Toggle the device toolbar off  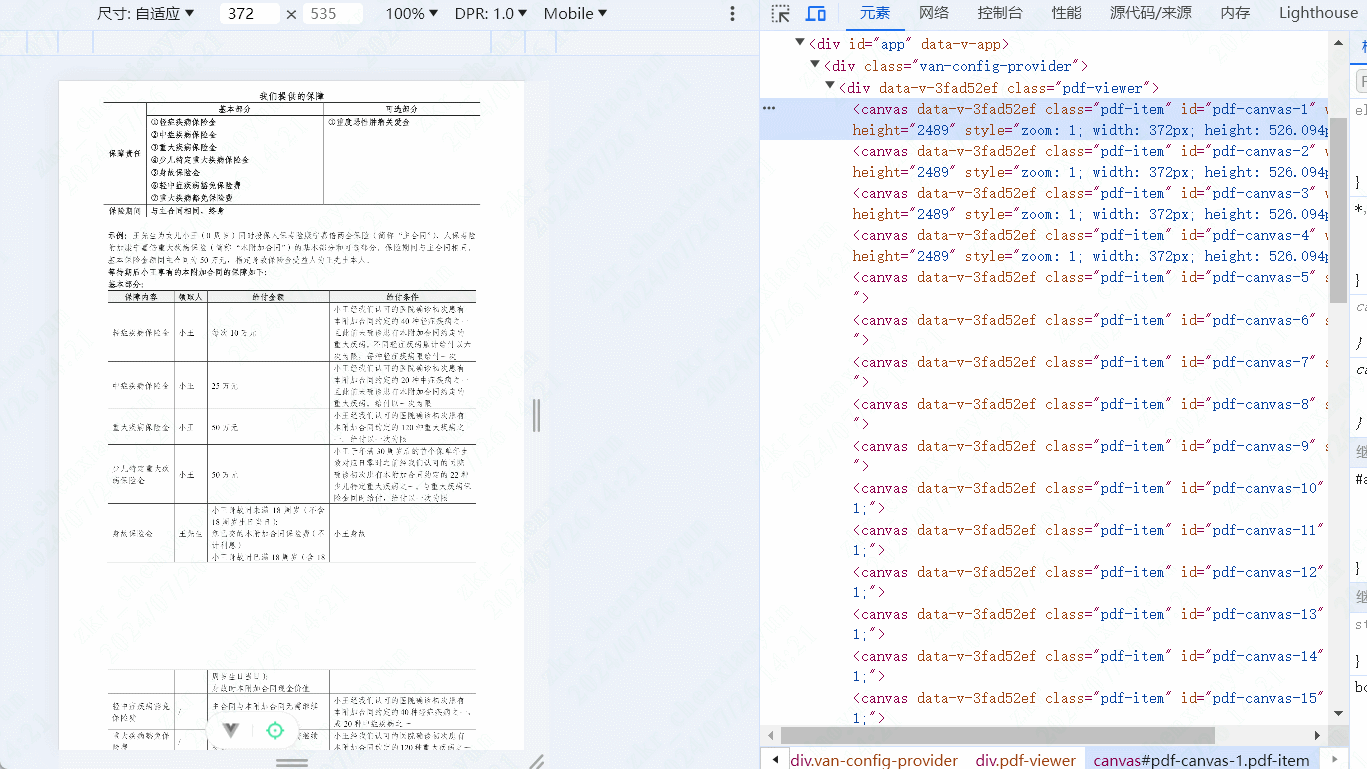coord(815,13)
